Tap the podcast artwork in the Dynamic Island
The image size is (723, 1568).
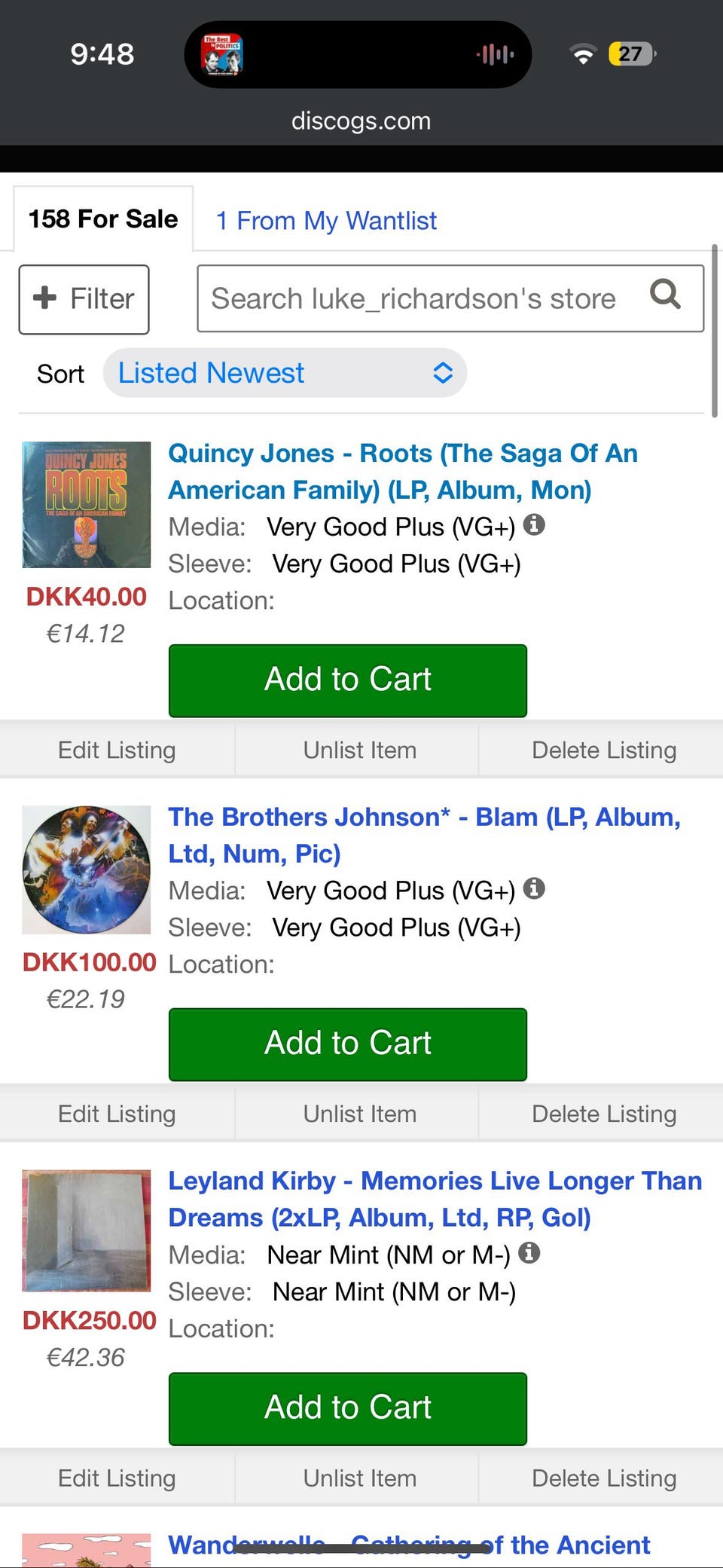(x=222, y=54)
